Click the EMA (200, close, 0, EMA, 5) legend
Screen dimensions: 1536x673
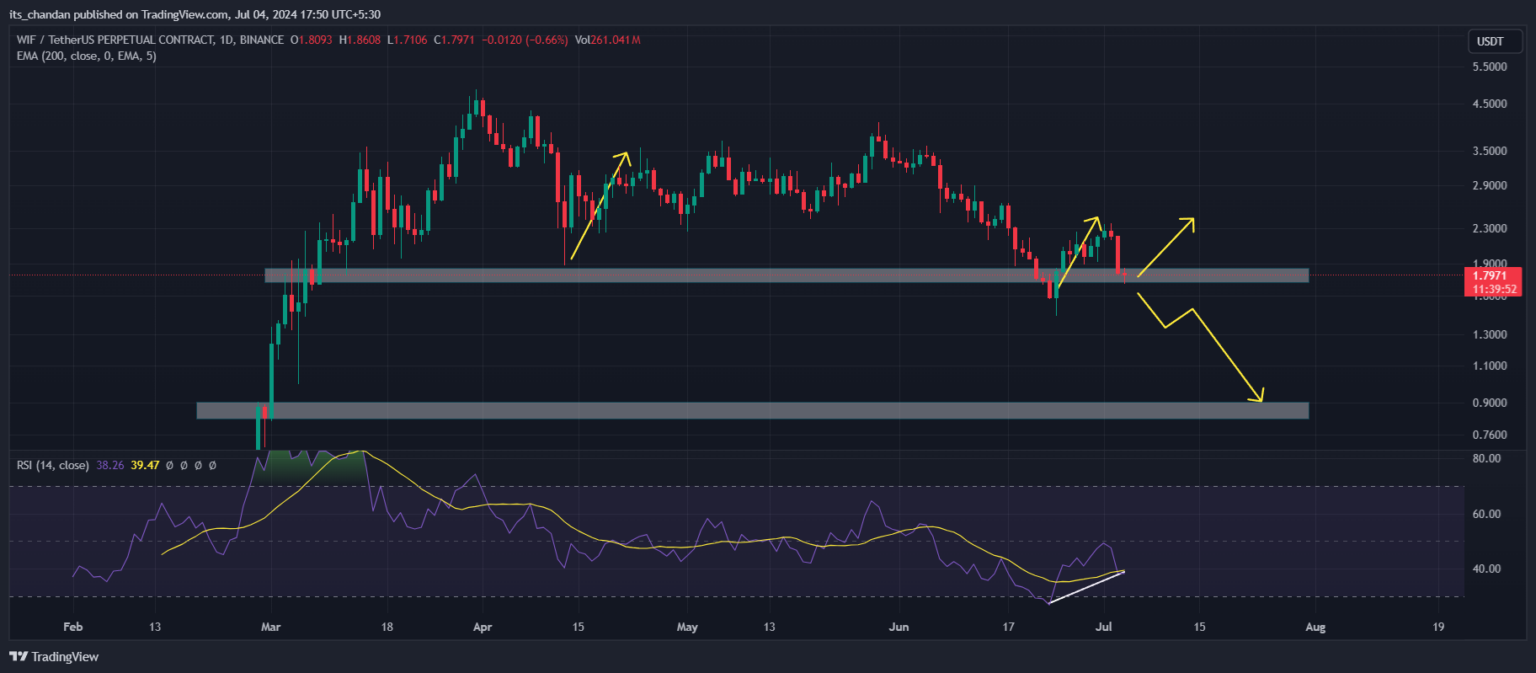click(87, 56)
